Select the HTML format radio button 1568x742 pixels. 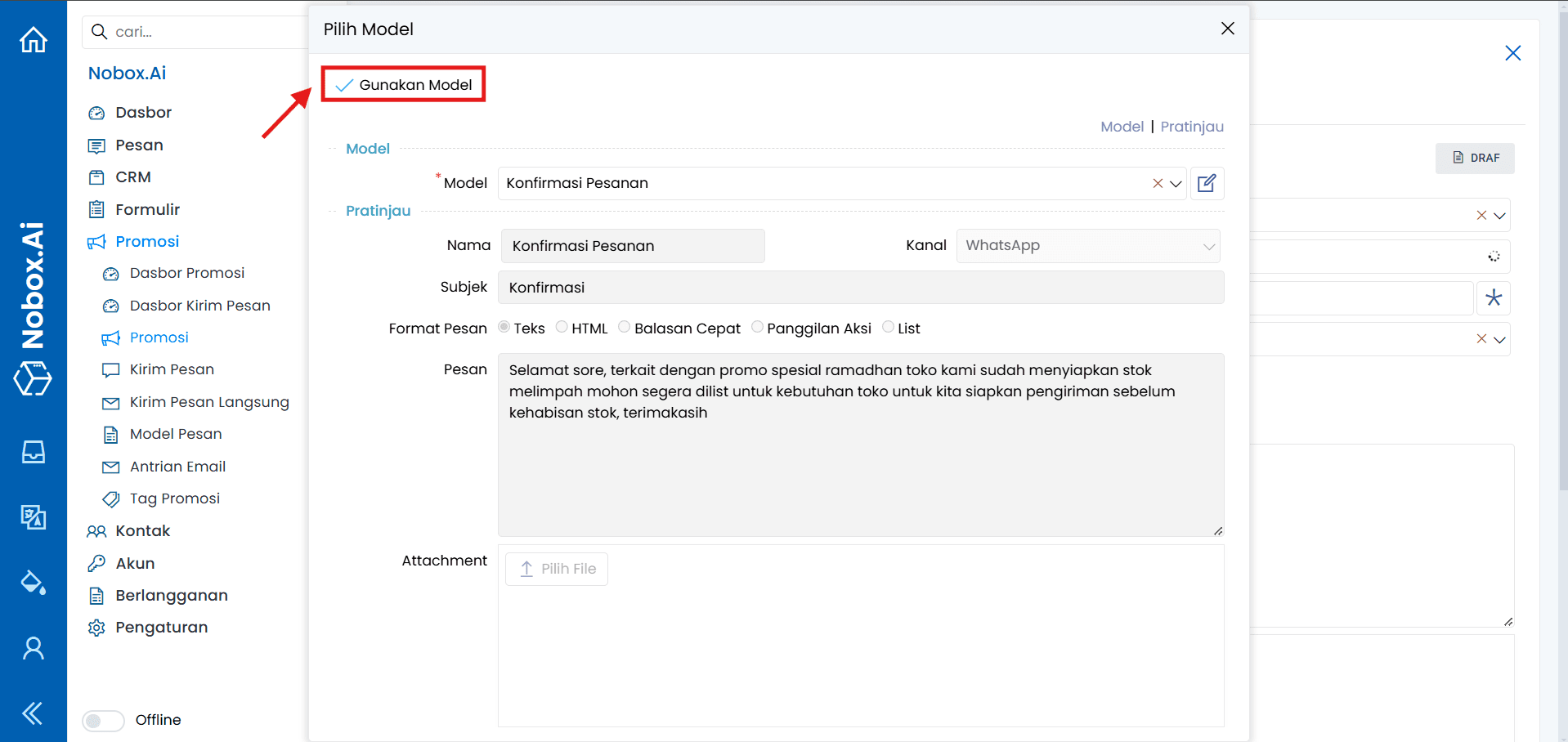tap(562, 326)
